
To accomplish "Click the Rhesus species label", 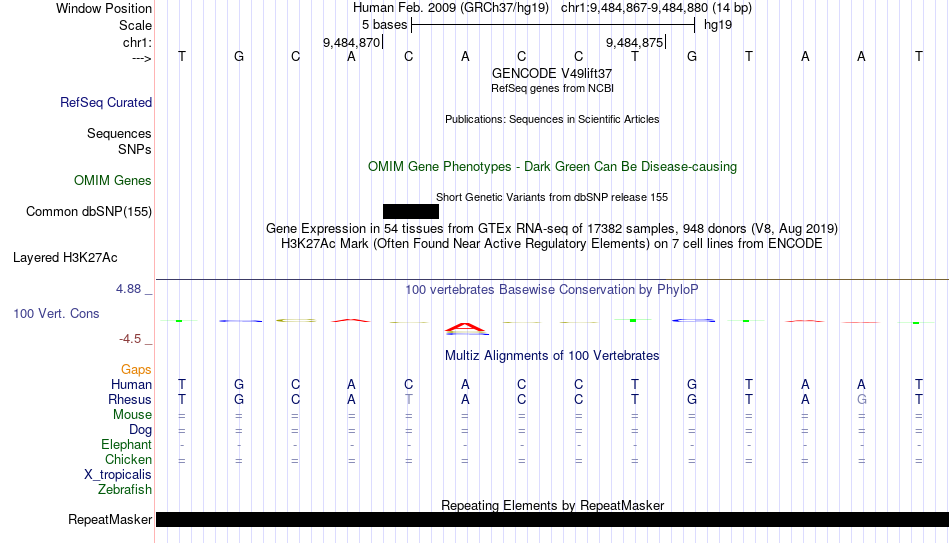I will [130, 399].
